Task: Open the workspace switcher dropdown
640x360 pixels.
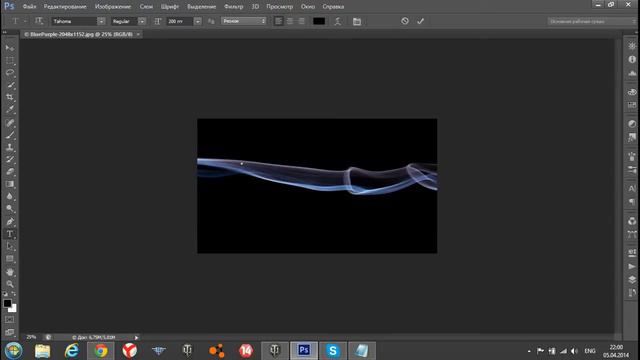Action: point(591,21)
